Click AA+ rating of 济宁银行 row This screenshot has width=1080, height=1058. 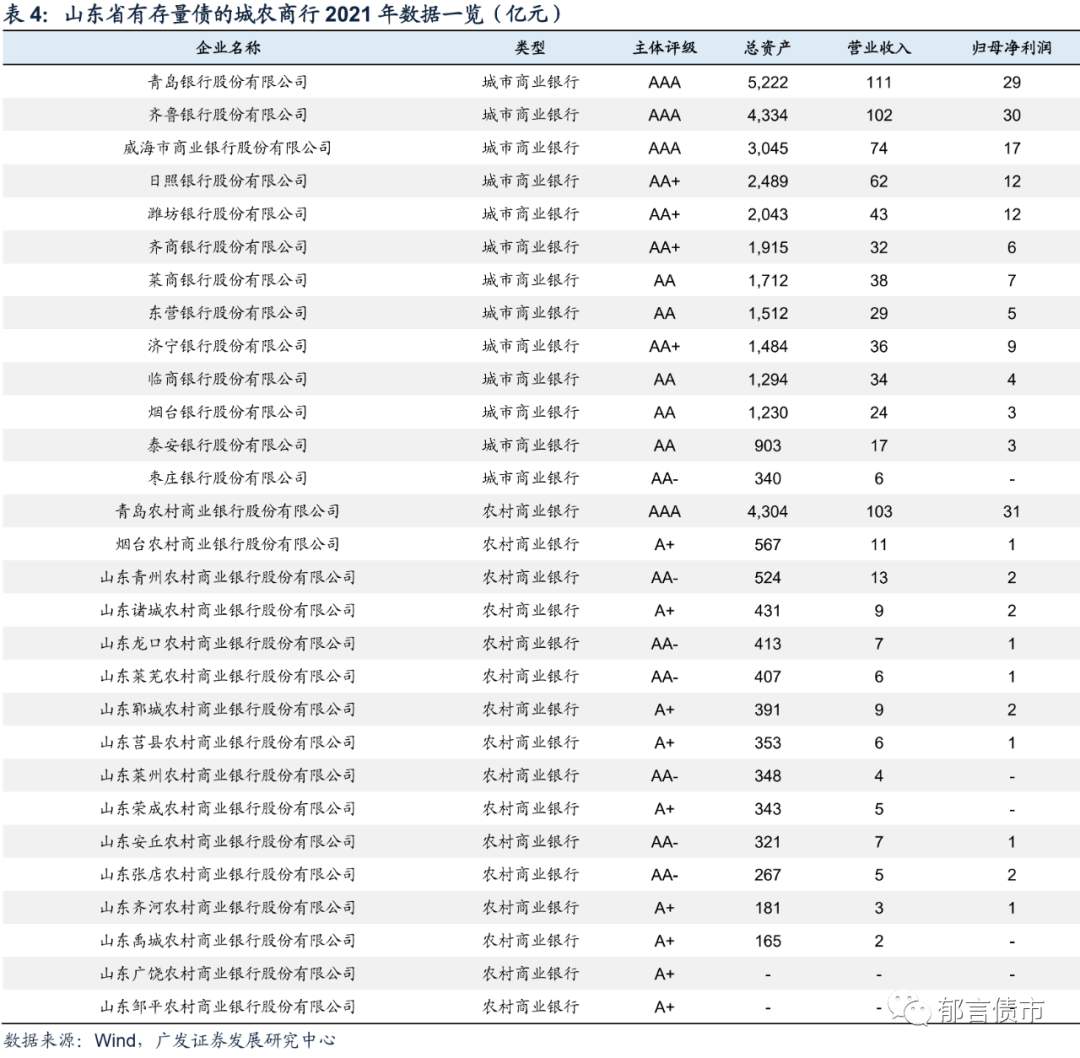point(665,347)
